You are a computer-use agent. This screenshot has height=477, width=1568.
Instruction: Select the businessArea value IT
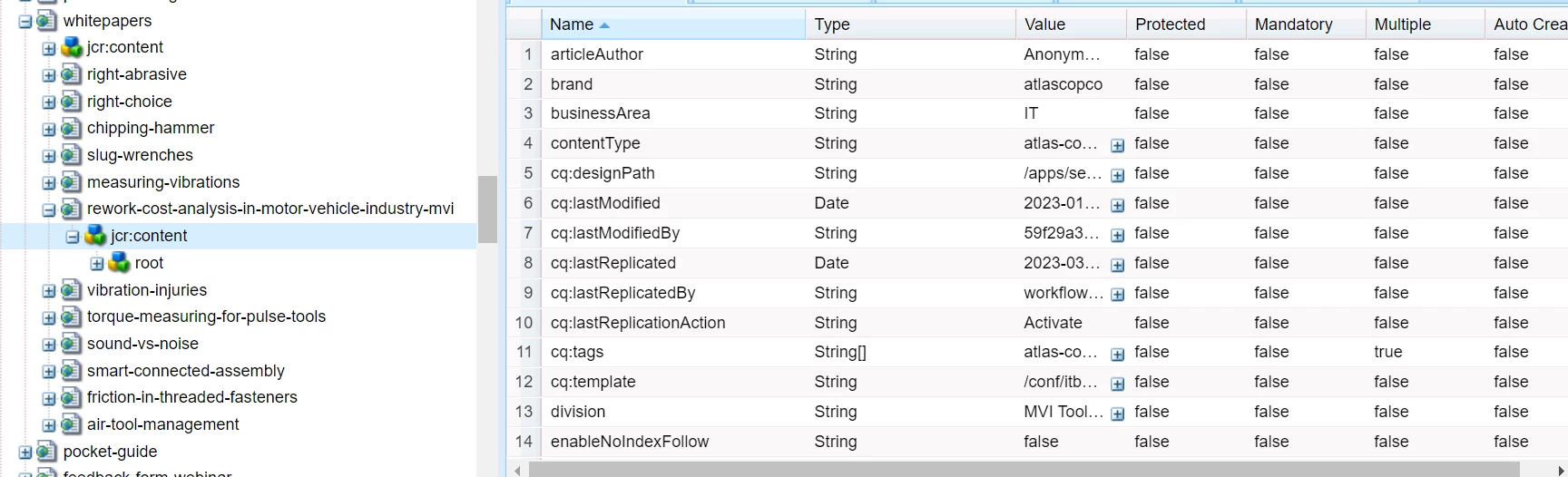coord(1031,113)
